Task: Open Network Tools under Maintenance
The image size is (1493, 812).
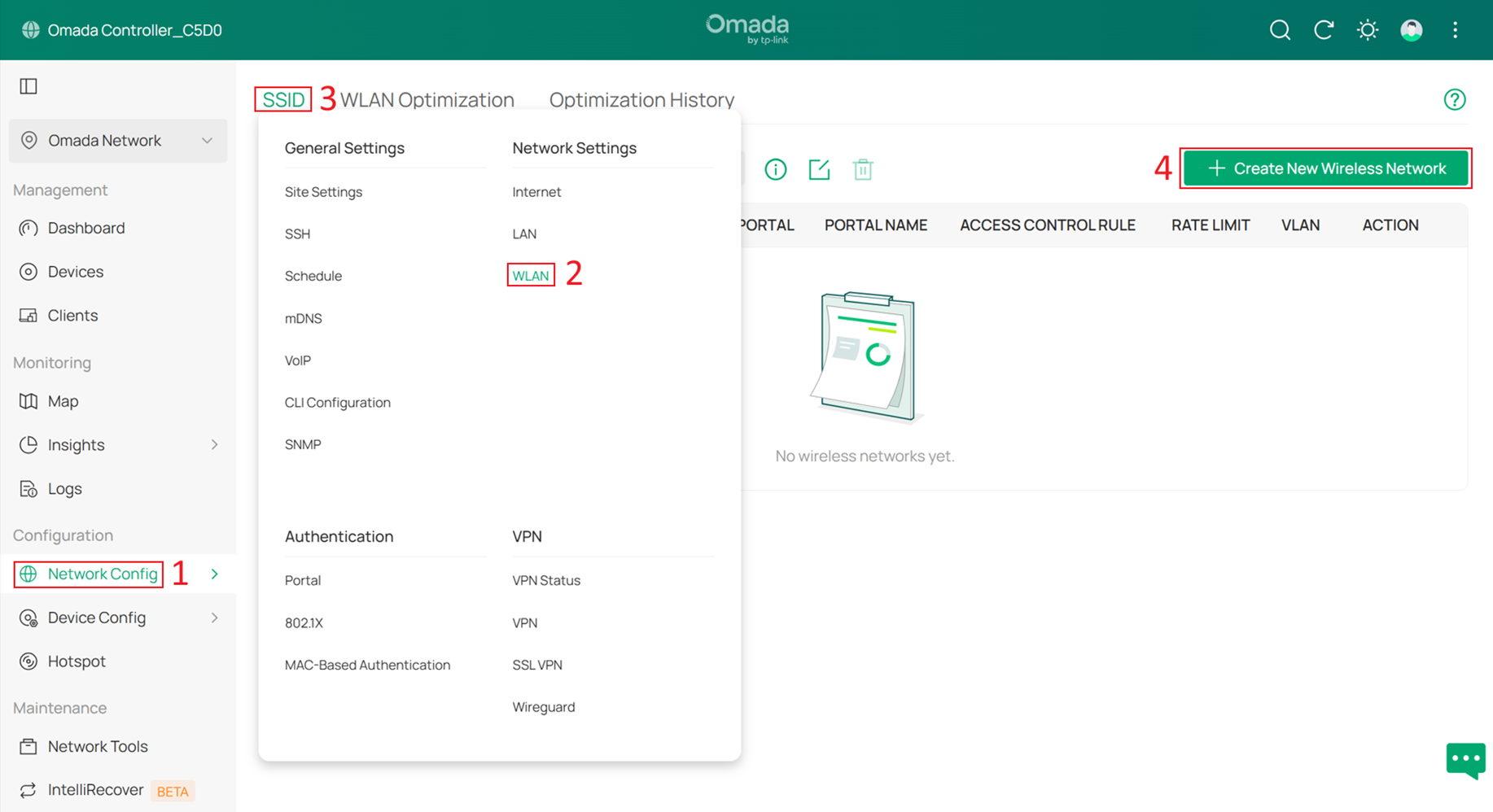Action: click(x=97, y=746)
